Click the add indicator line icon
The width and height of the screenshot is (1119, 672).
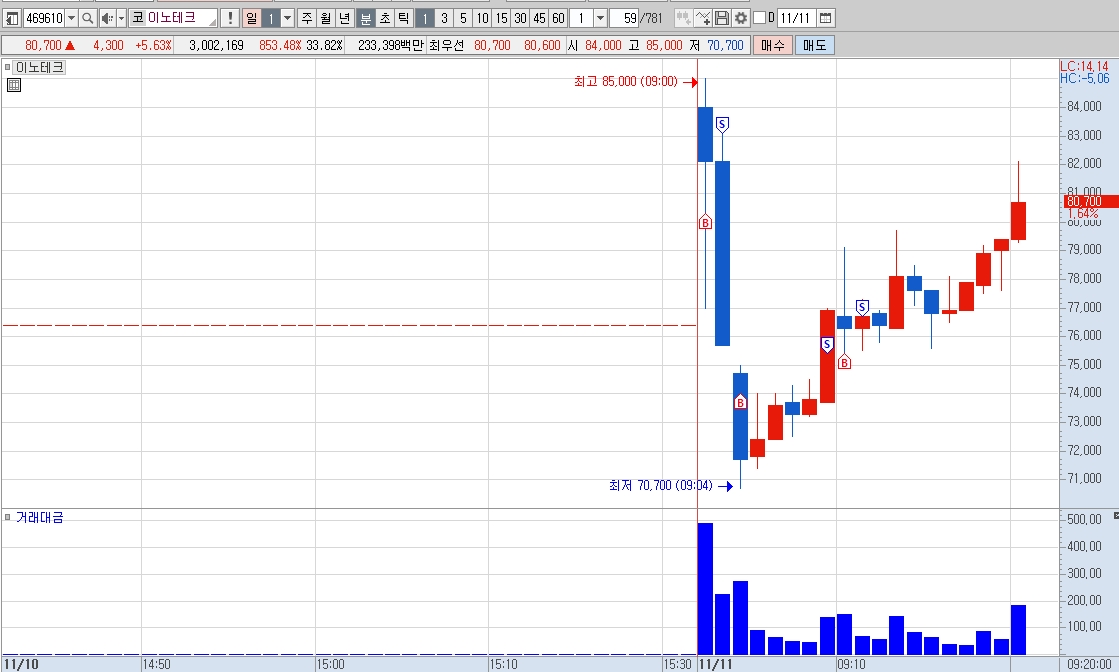(702, 18)
